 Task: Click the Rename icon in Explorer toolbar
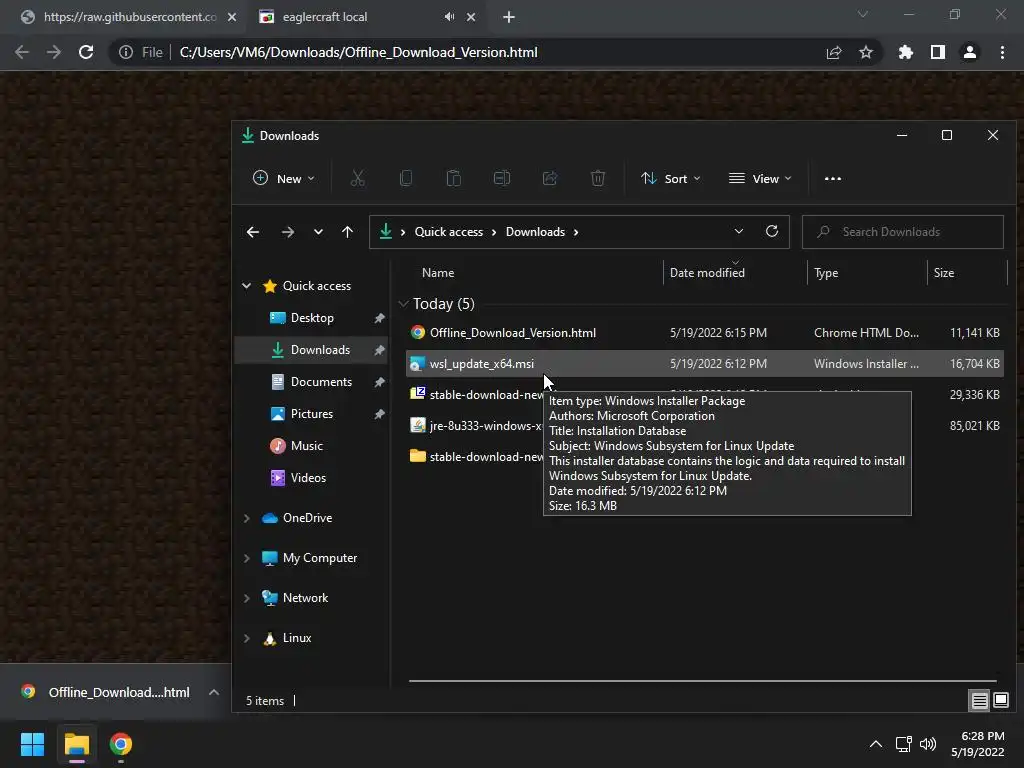coord(502,178)
